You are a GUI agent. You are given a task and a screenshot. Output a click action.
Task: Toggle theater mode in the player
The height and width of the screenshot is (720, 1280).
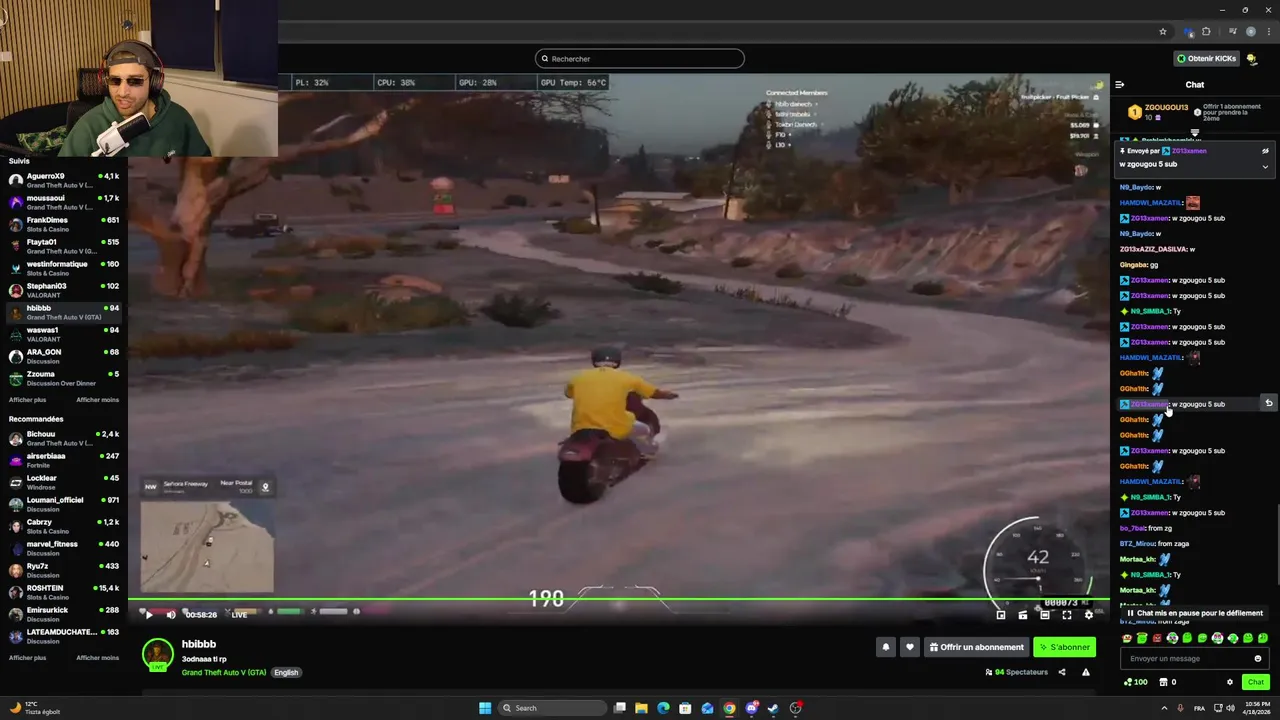[1045, 615]
